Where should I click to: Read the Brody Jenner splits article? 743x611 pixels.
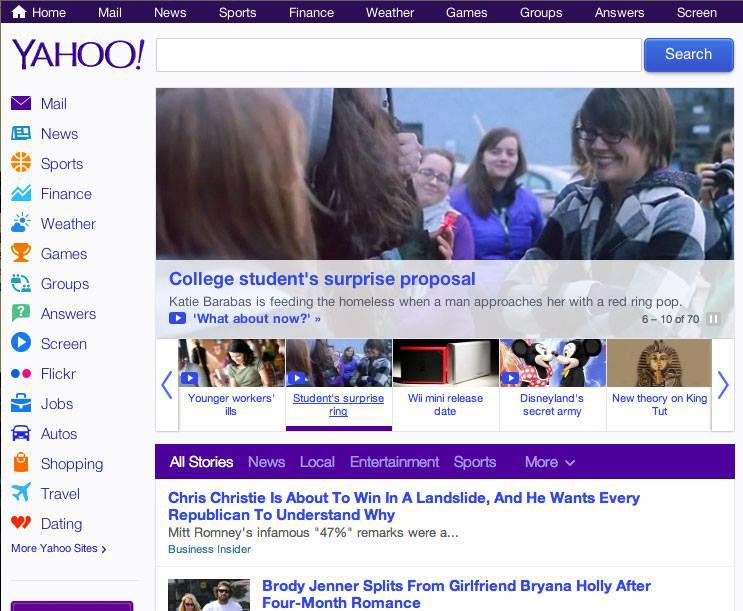pos(456,594)
